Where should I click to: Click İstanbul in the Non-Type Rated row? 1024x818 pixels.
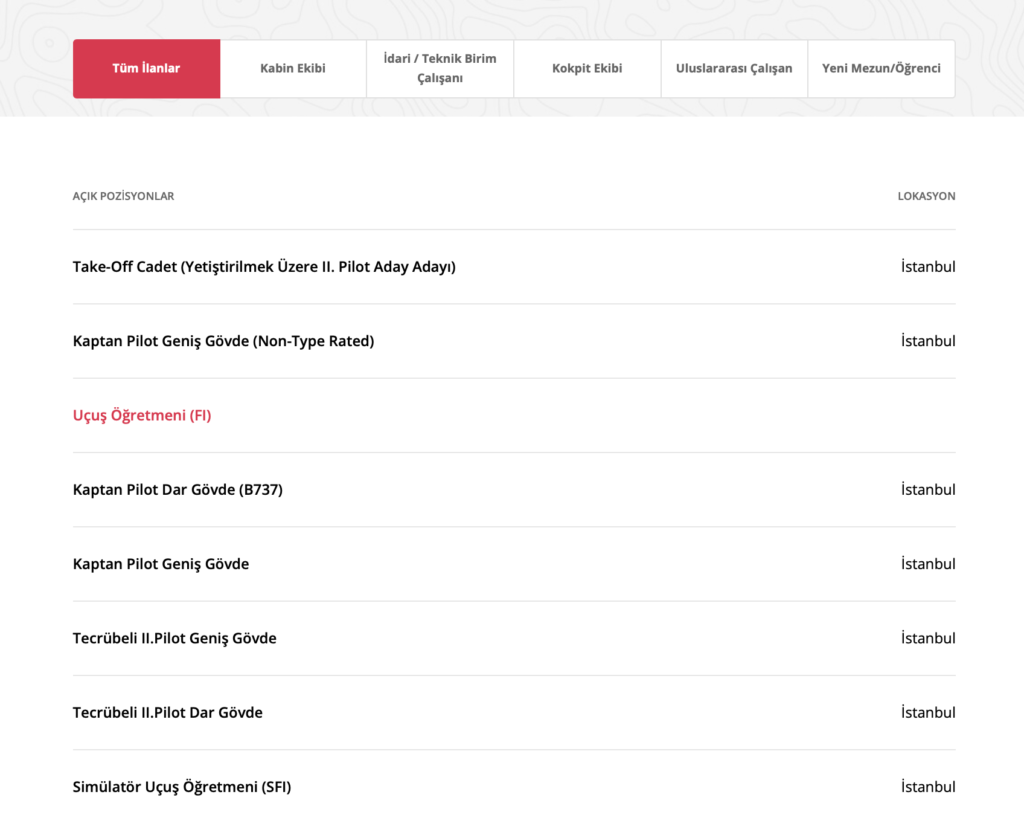click(928, 341)
